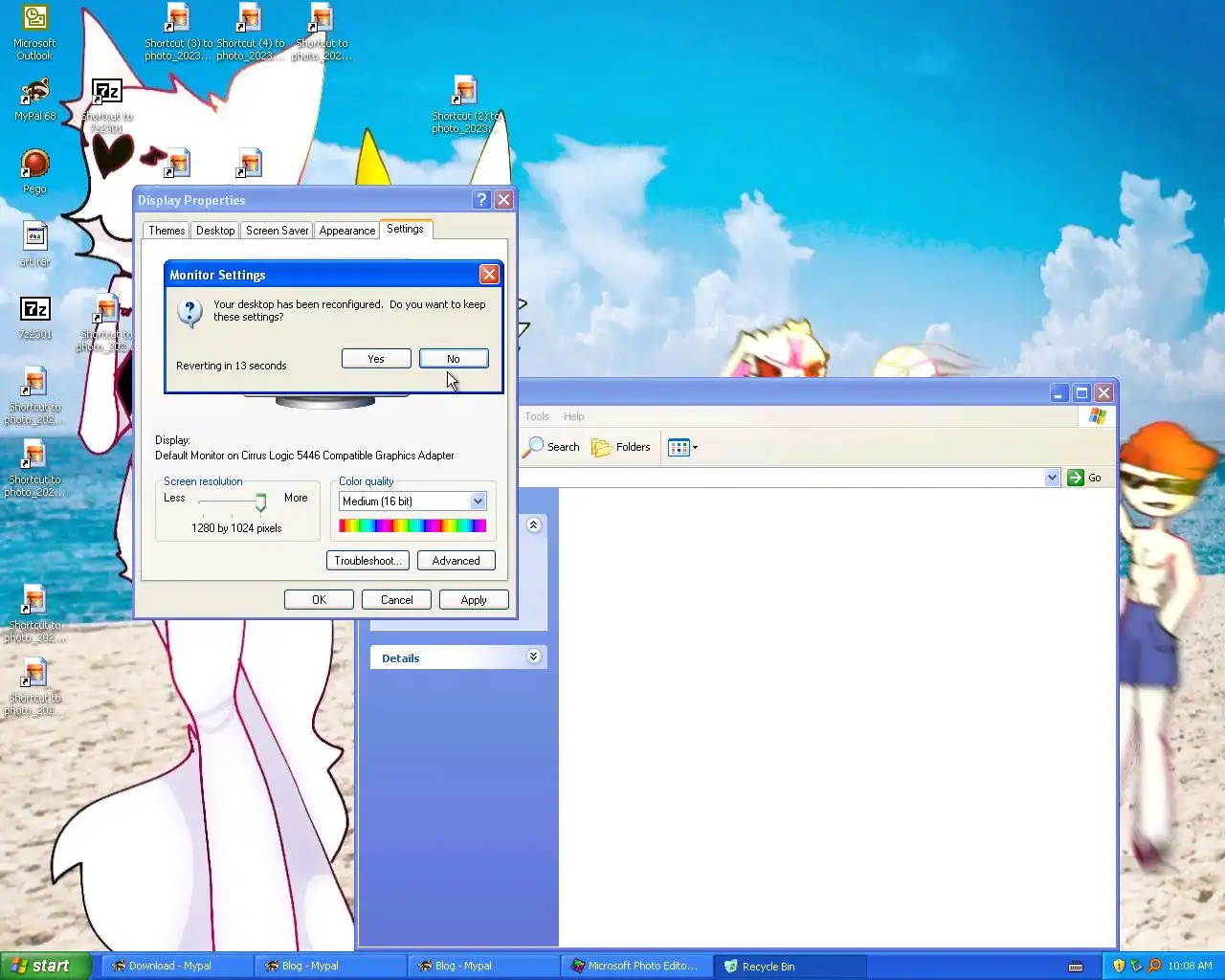Launch MyPal 68 browser shortcut

tap(34, 100)
